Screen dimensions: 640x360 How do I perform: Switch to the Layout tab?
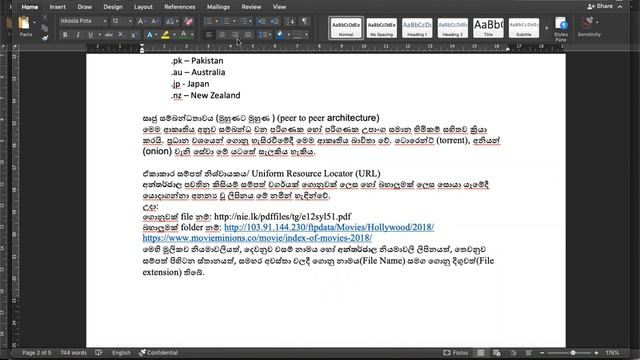pos(143,7)
